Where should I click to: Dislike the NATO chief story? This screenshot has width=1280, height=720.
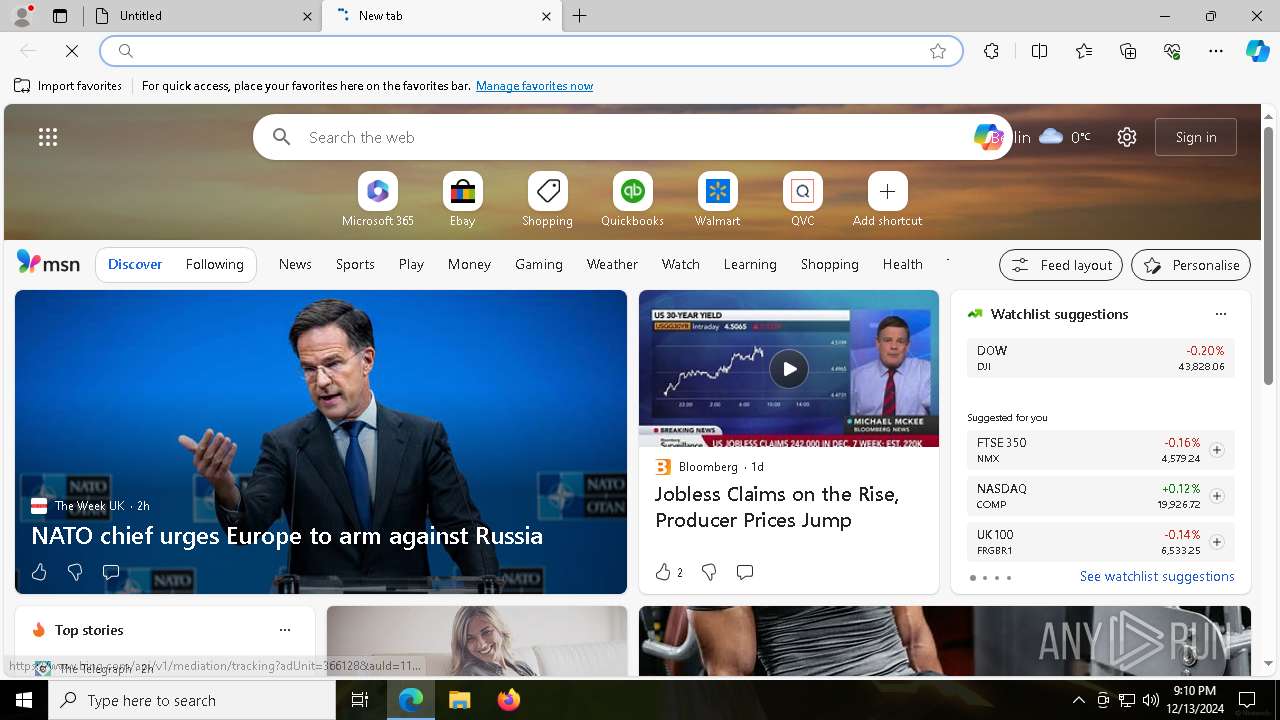75,572
